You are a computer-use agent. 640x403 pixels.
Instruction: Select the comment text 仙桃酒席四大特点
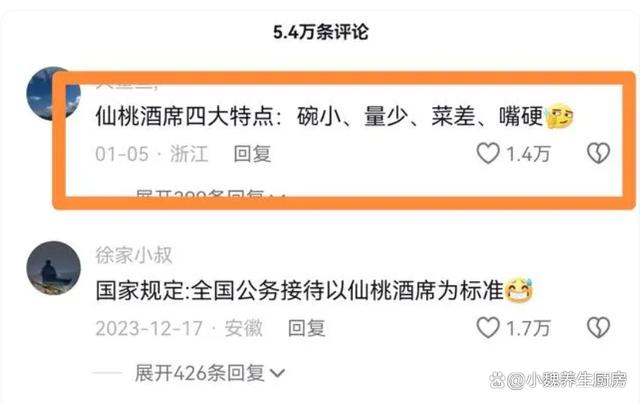[184, 116]
